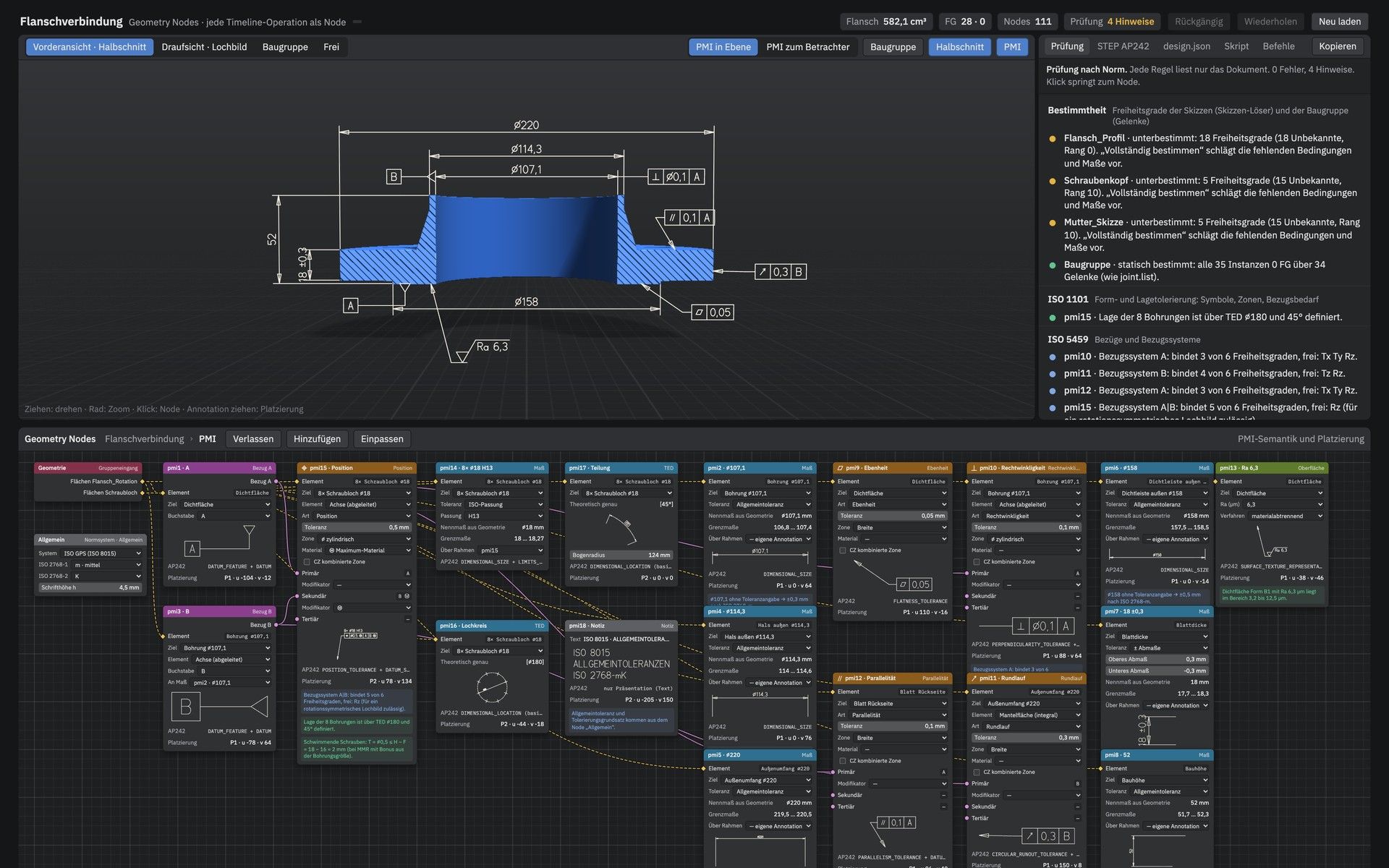Click the Sekundär input socket on pmi15 node
This screenshot has height=868, width=1389.
(x=297, y=596)
